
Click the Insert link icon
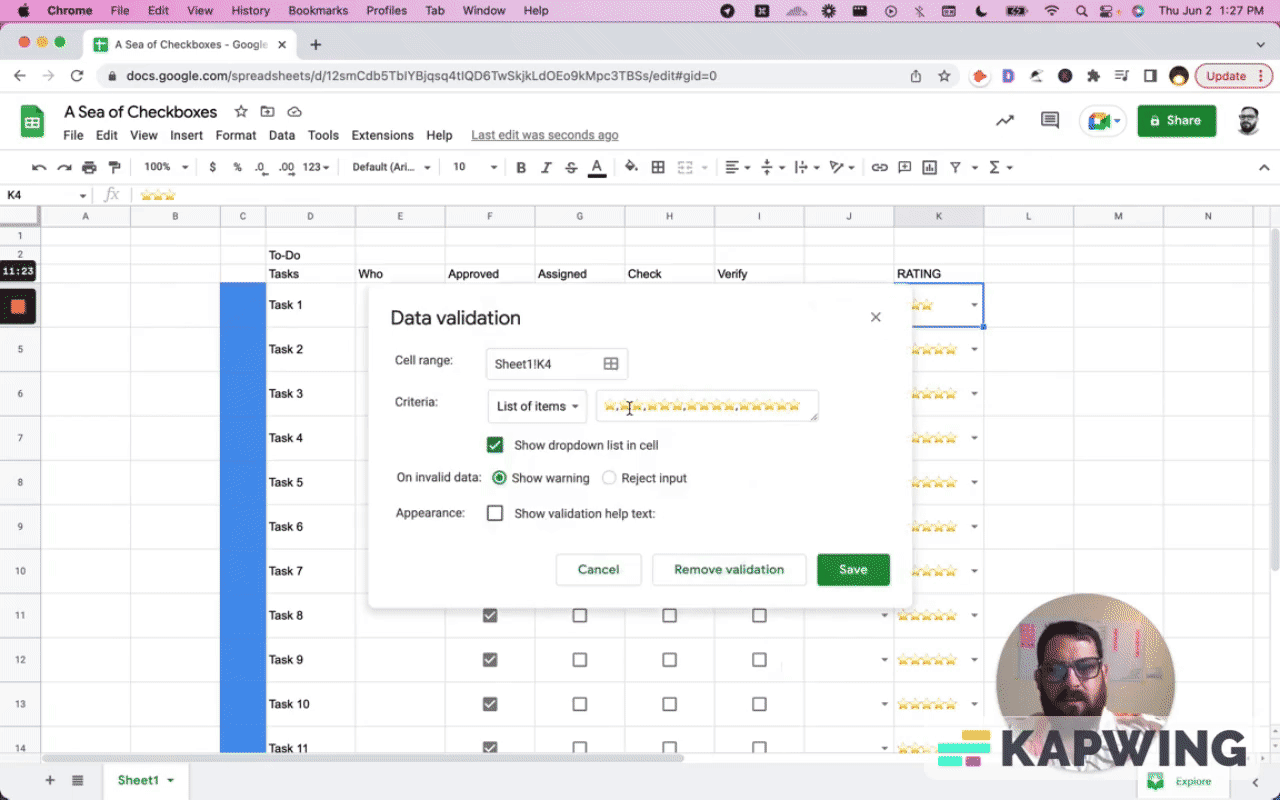click(879, 167)
